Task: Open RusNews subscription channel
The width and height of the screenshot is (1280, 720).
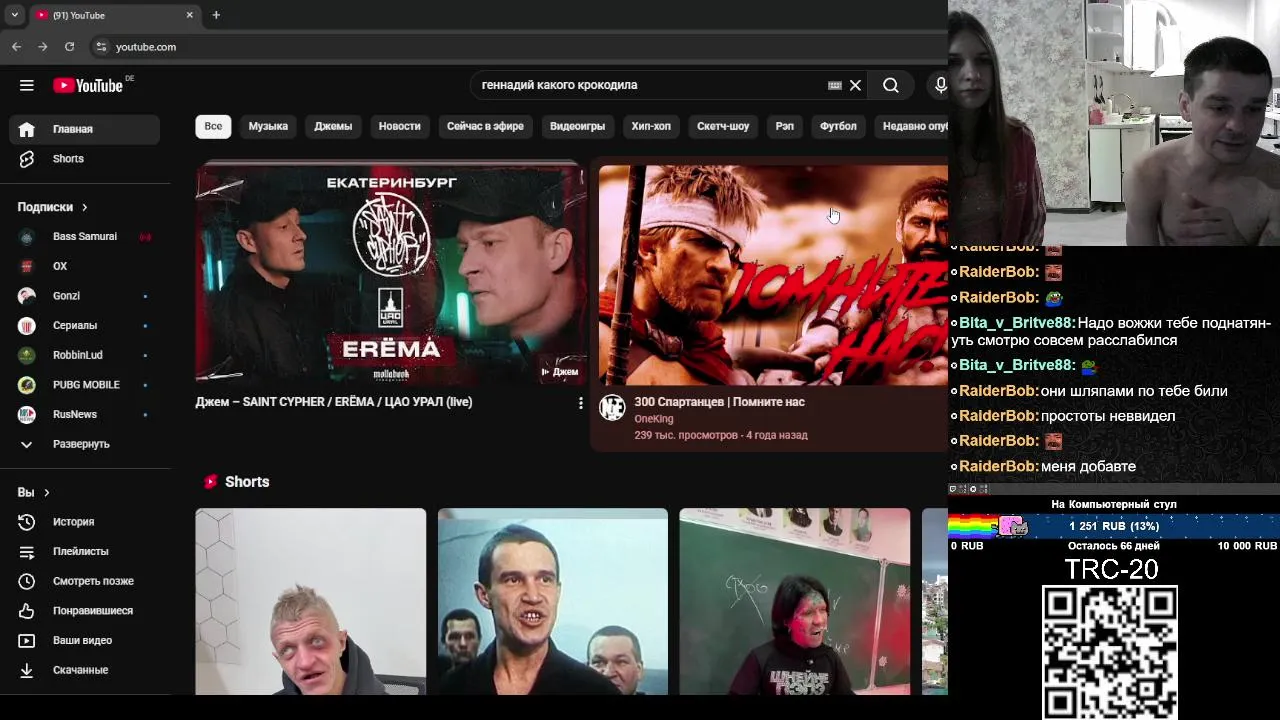Action: (x=84, y=414)
